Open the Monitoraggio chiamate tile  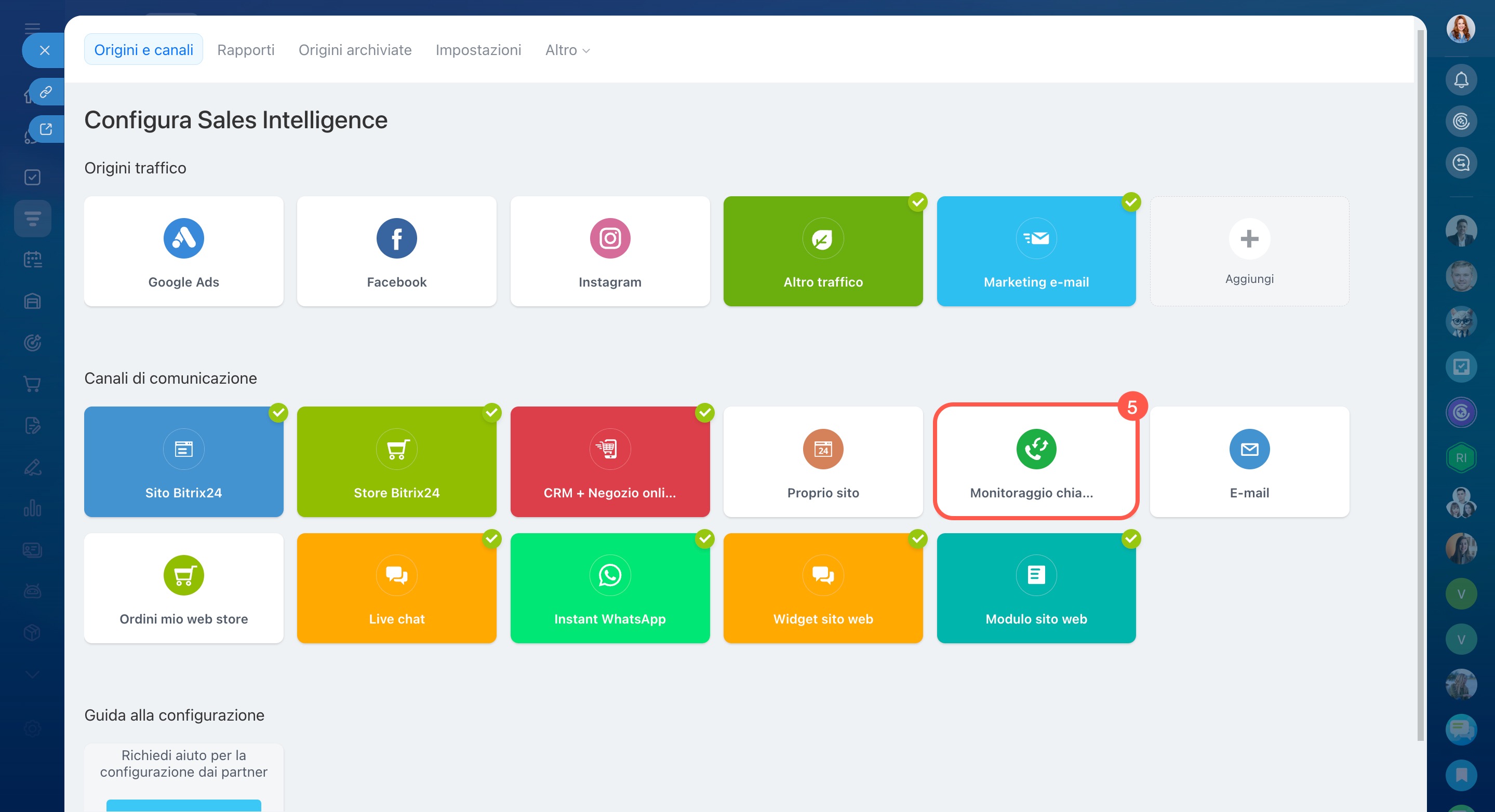click(1035, 462)
